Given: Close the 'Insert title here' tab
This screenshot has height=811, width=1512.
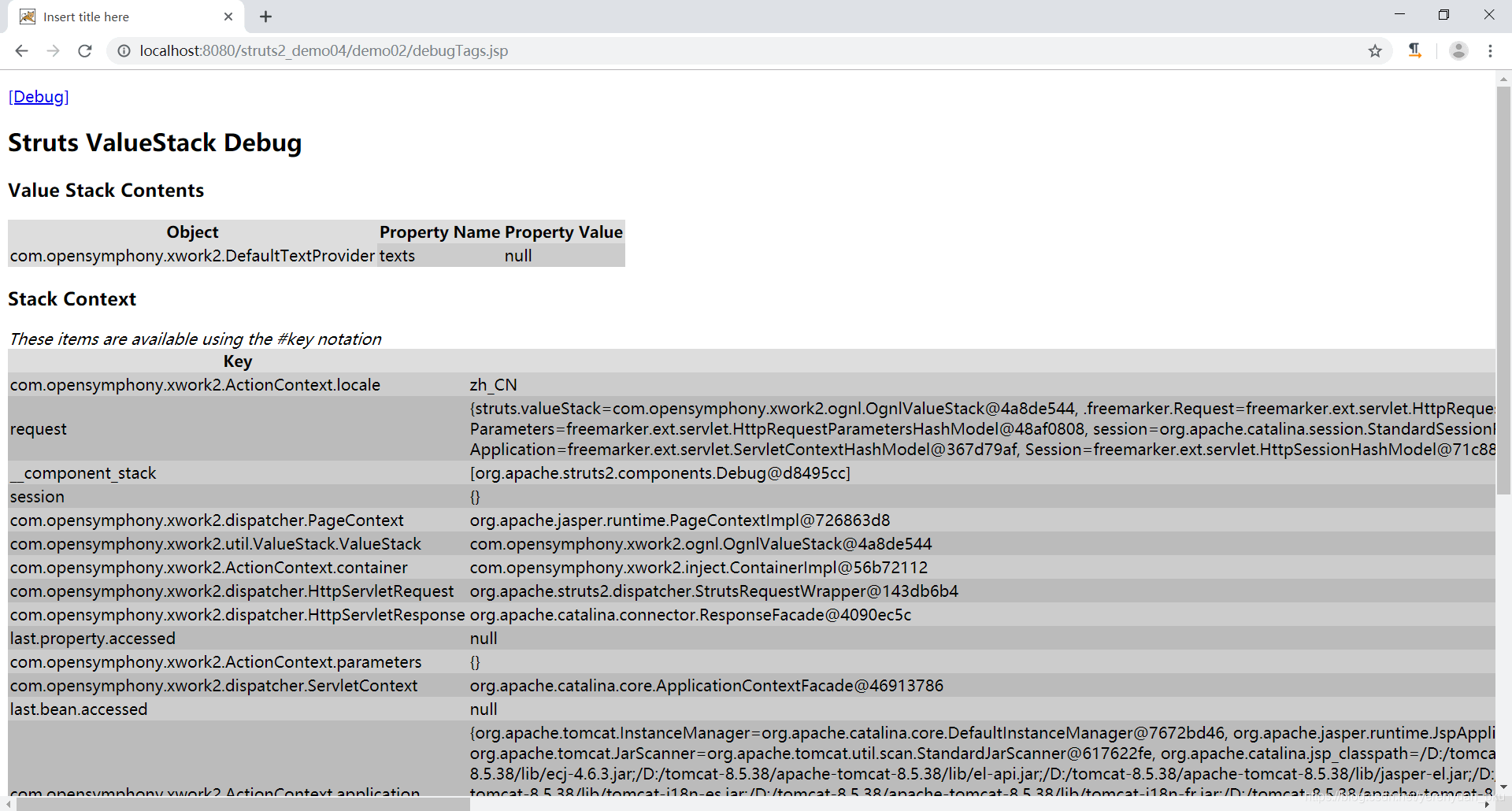Looking at the screenshot, I should pos(228,17).
